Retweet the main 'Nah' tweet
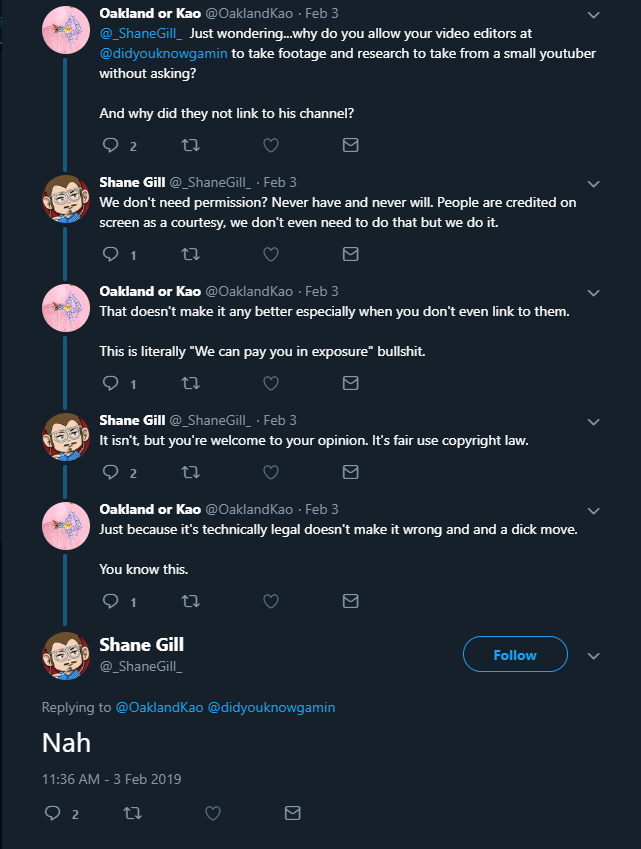This screenshot has height=849, width=641. [131, 814]
